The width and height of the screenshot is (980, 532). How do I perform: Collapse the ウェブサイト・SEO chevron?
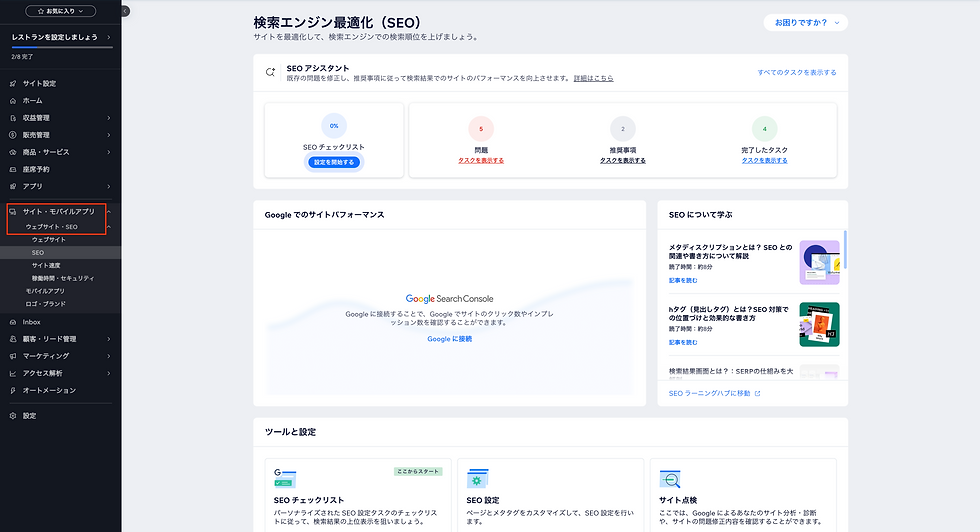(x=109, y=227)
